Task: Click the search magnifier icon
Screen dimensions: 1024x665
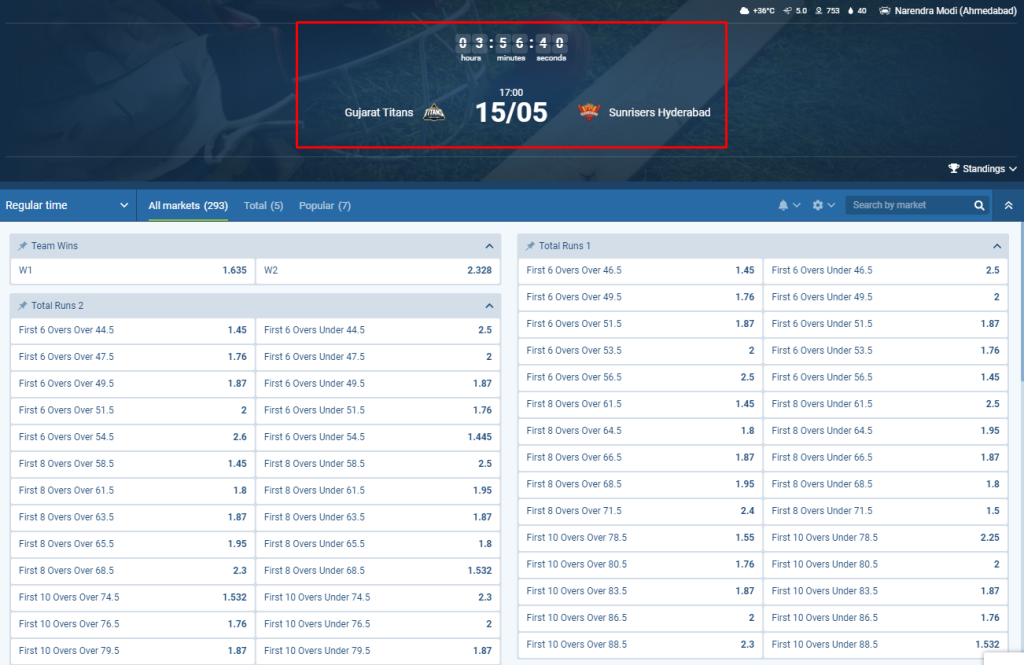Action: [x=979, y=205]
